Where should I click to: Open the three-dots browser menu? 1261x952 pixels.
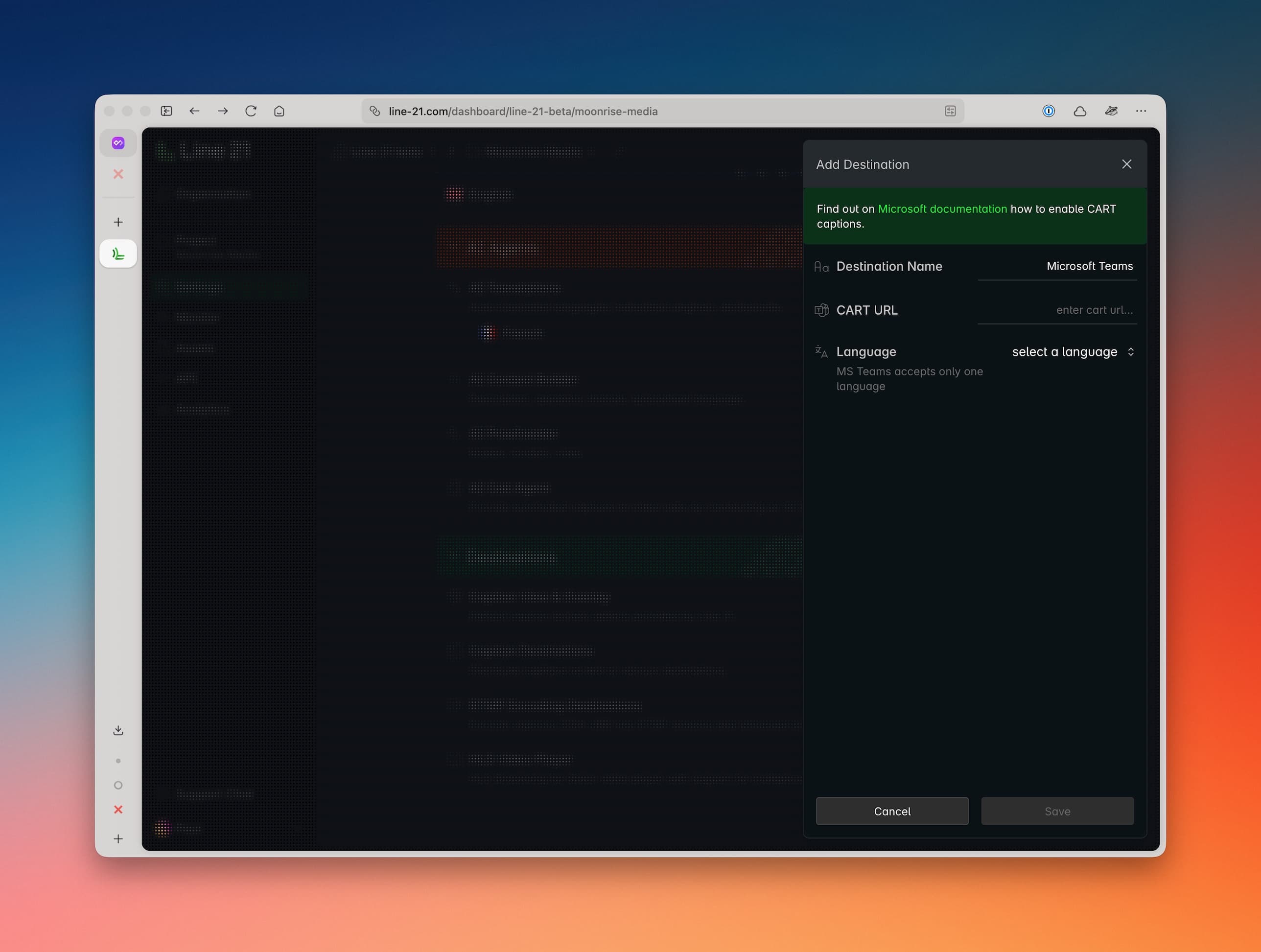coord(1140,111)
